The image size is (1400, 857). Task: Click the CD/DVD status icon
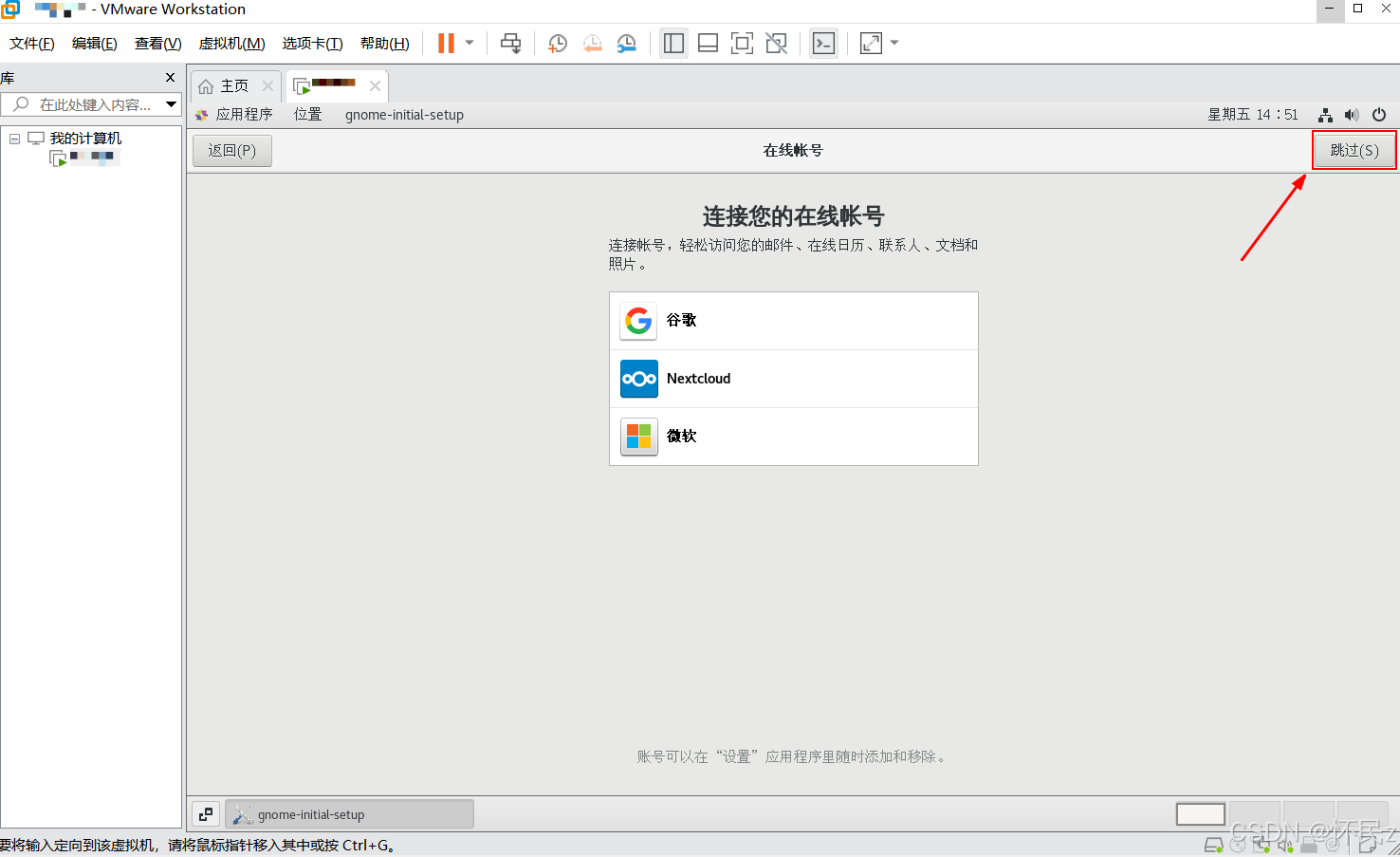pyautogui.click(x=1238, y=845)
